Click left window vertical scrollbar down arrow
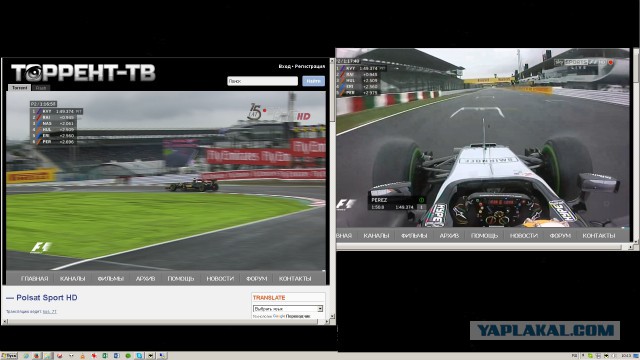 332,316
